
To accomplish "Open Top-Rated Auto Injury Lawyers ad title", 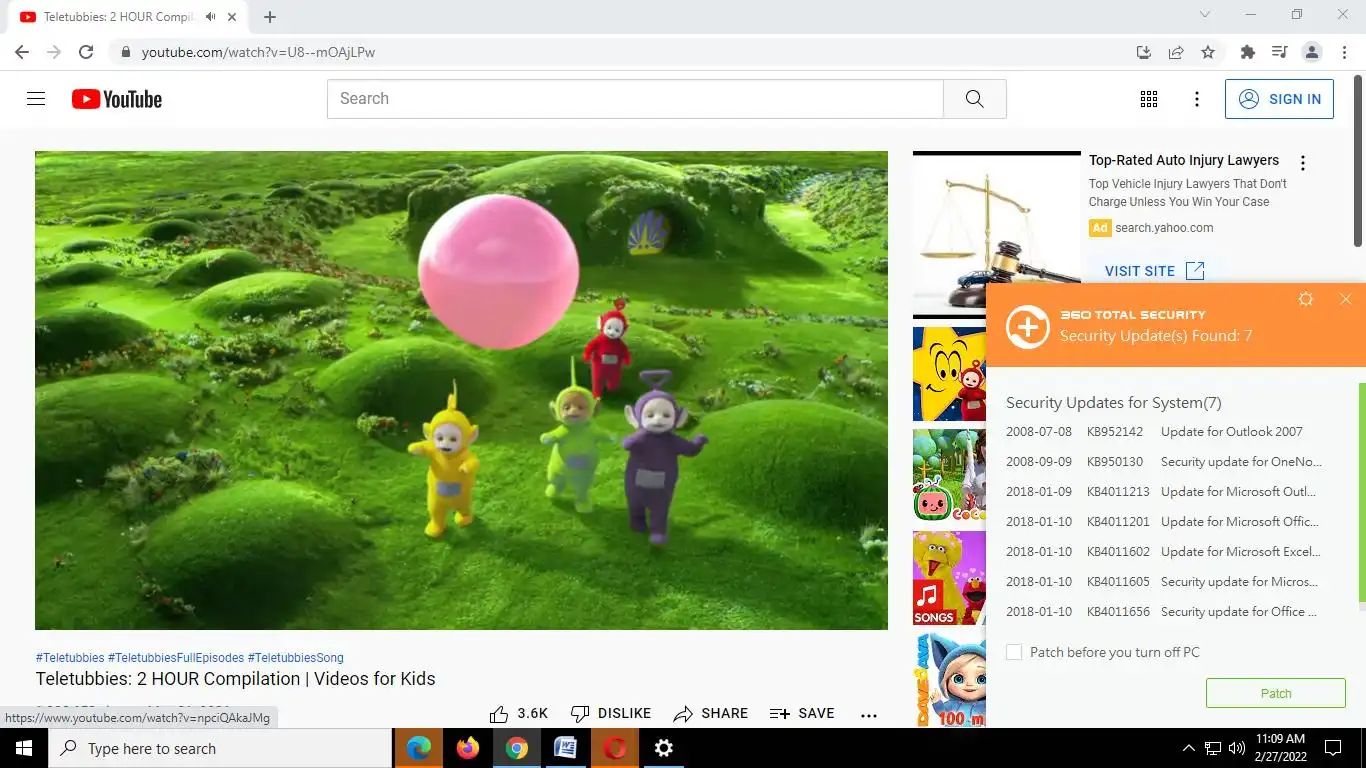I will coord(1184,160).
